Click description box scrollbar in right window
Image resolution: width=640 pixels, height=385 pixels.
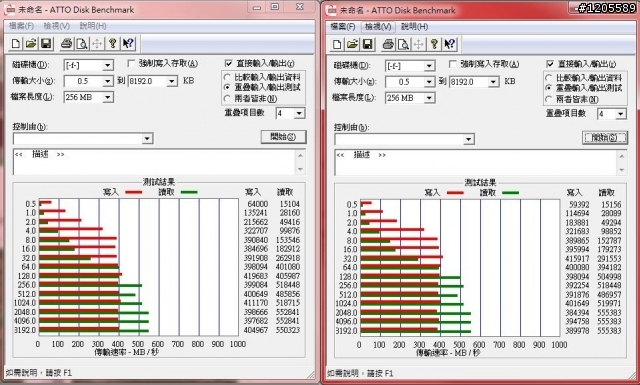coord(622,163)
